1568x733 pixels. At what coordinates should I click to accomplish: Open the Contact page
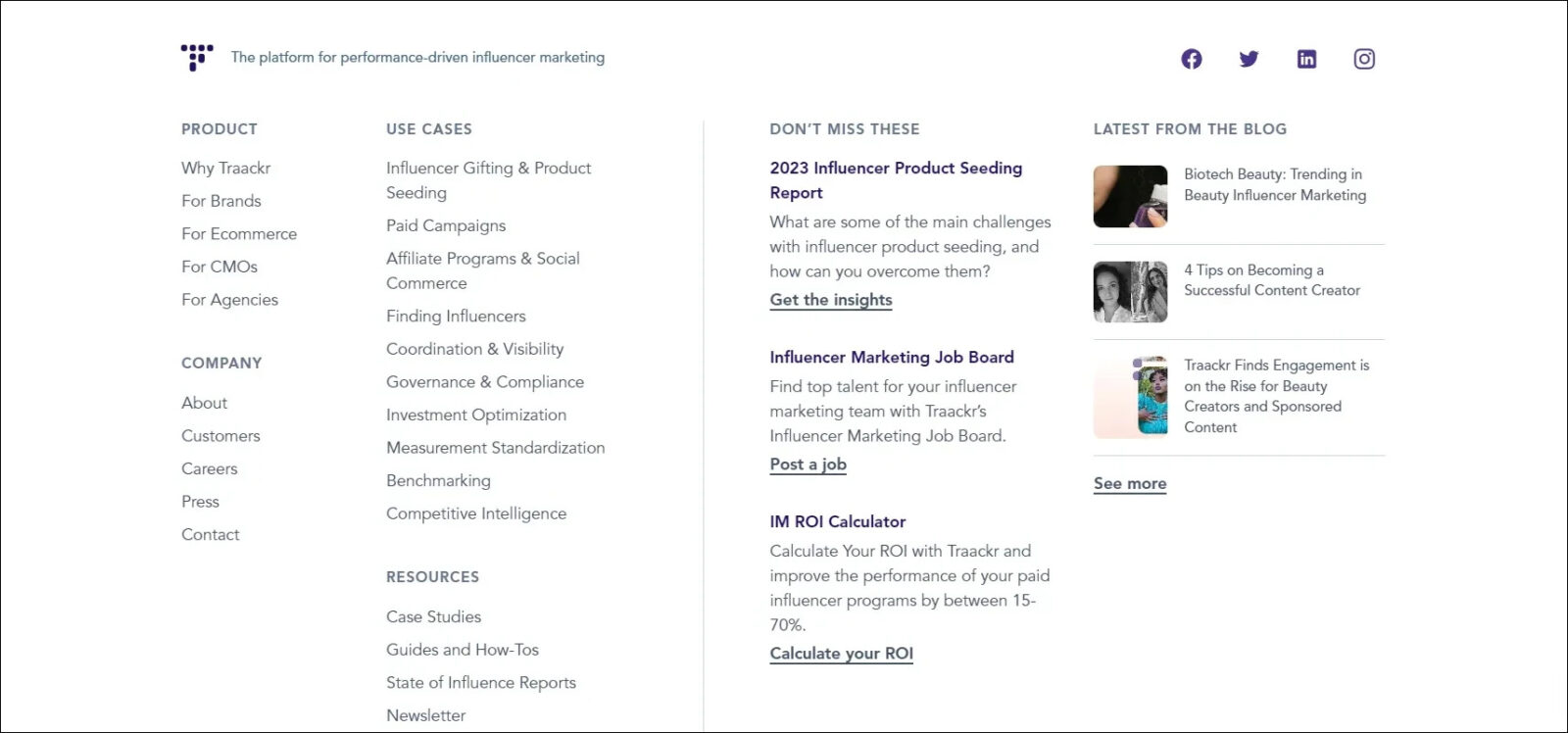coord(210,534)
